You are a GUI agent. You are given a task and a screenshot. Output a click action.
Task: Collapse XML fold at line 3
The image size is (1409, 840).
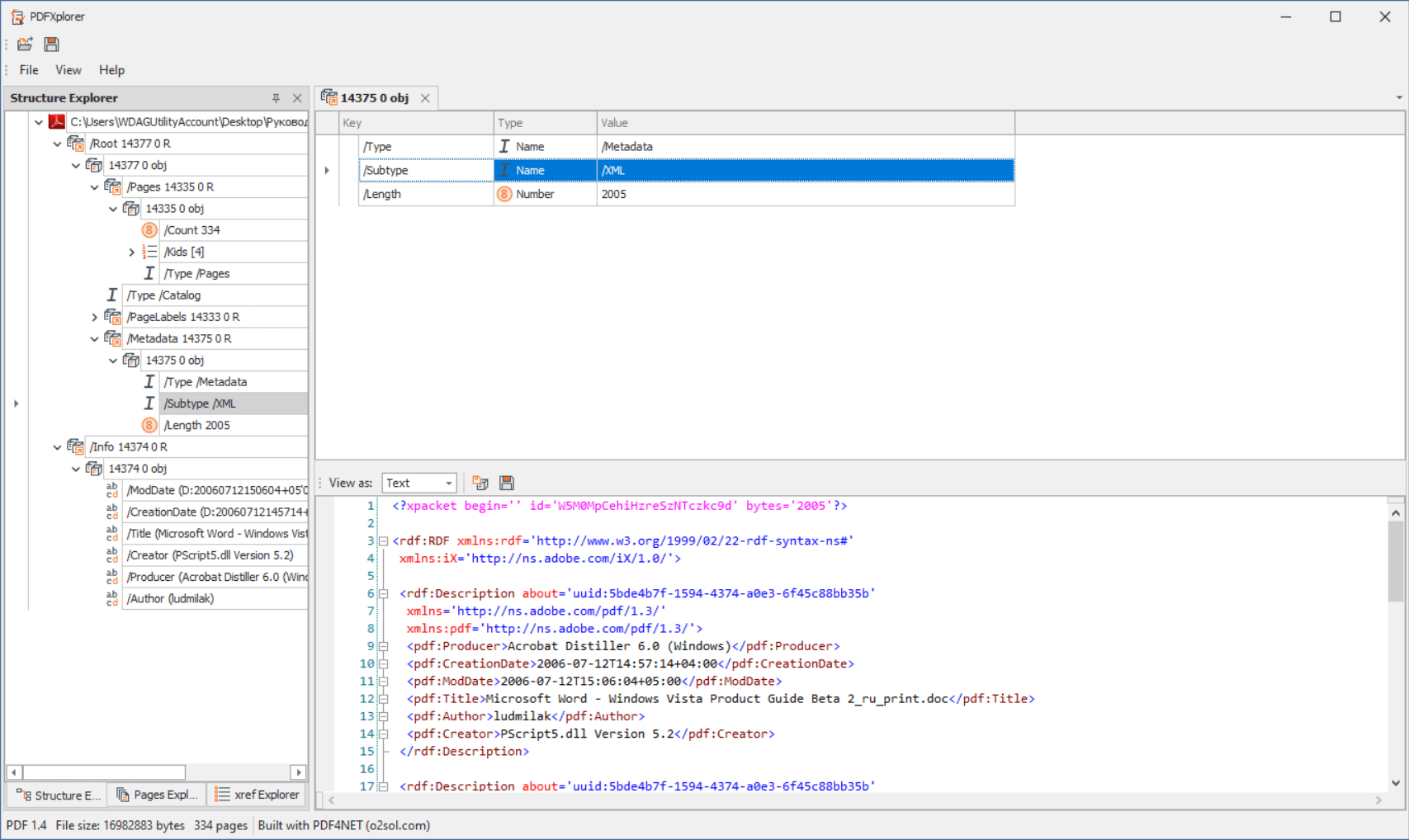(384, 541)
